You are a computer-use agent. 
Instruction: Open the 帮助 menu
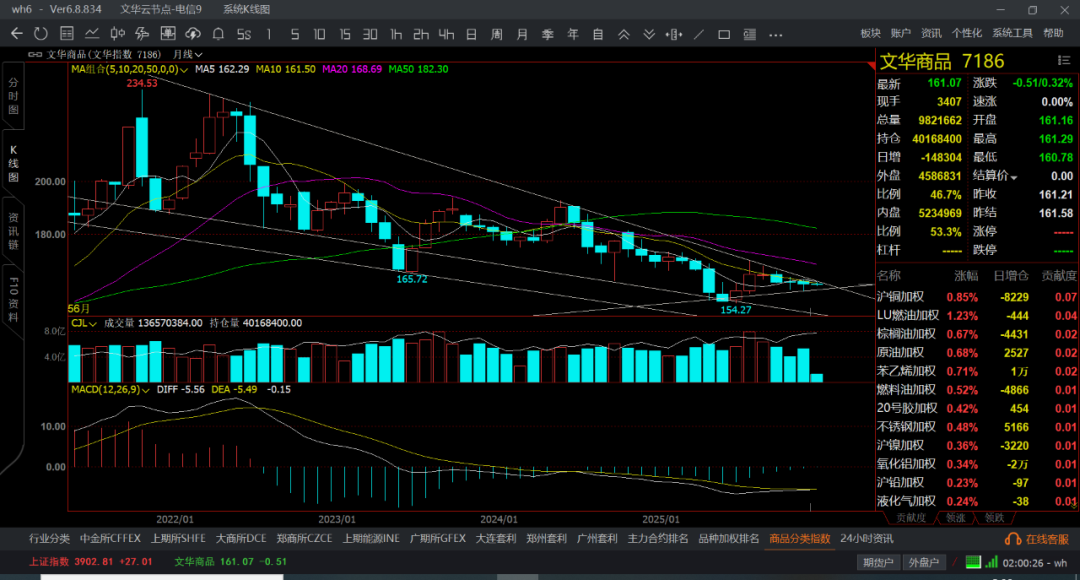[1053, 33]
